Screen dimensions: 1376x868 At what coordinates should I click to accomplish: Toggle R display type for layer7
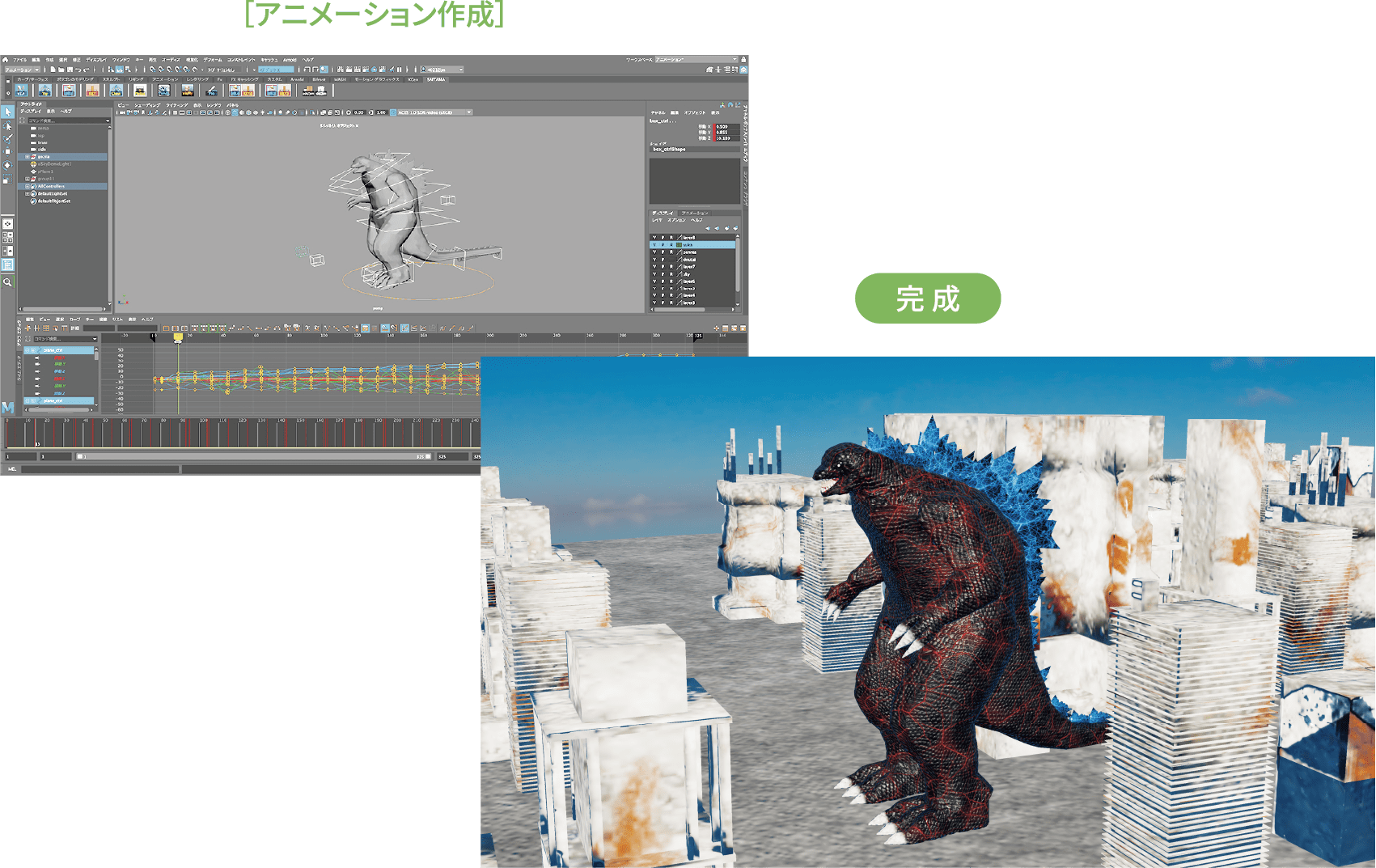coord(671,267)
